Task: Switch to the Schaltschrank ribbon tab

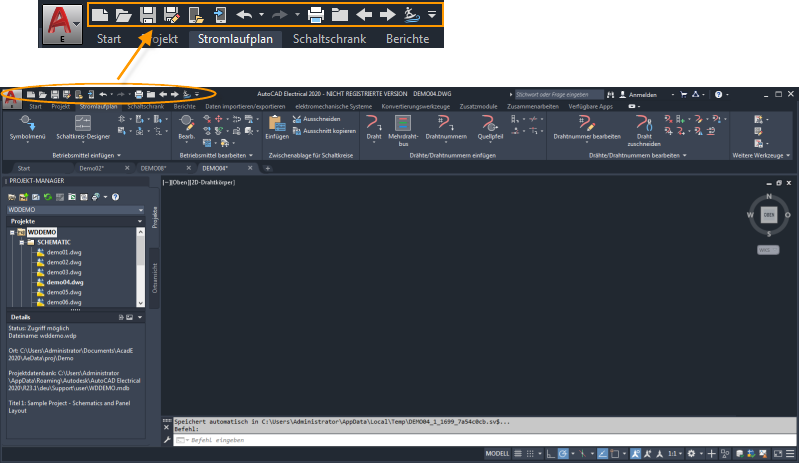Action: 146,106
